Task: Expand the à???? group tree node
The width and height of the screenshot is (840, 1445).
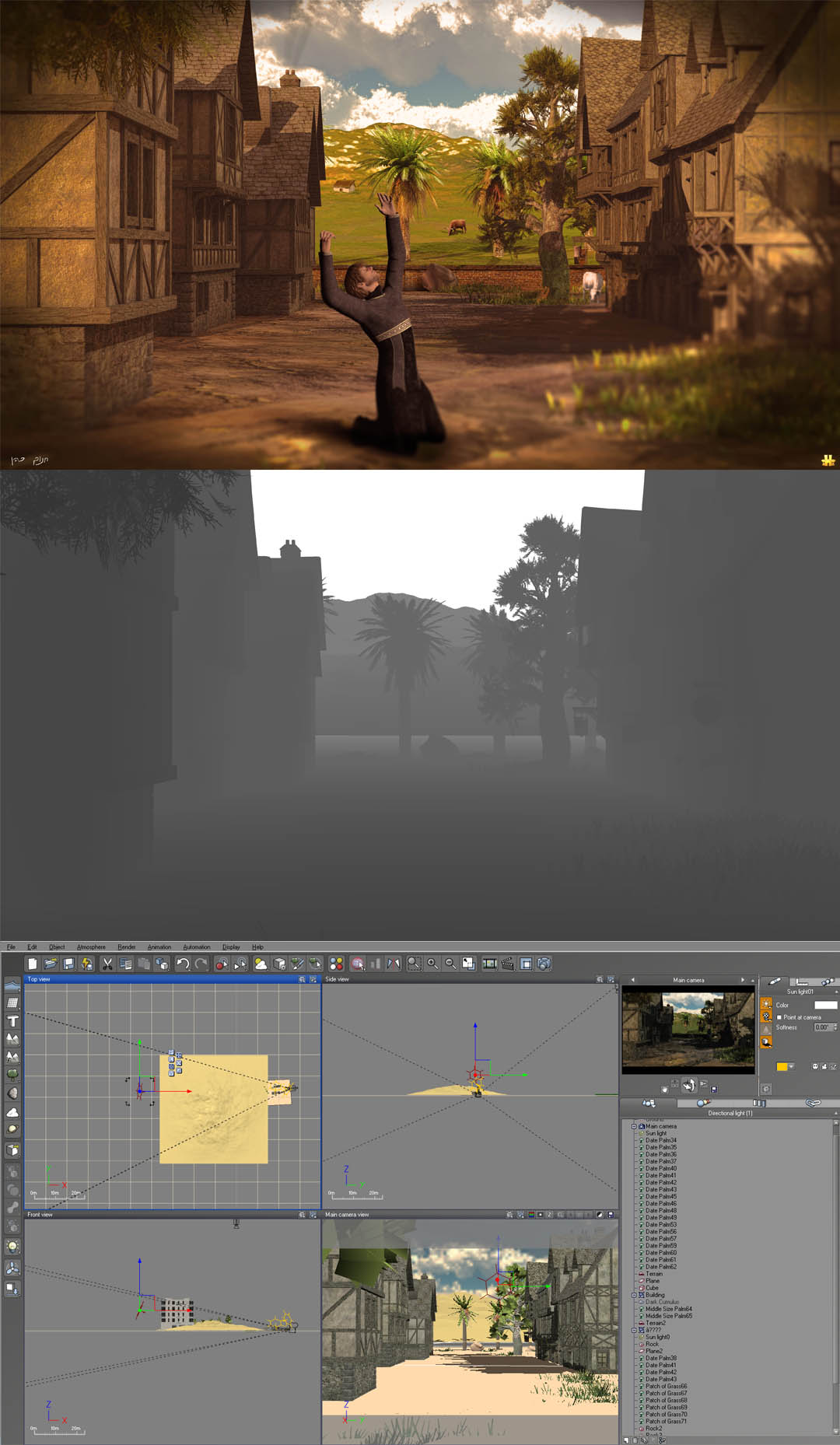Action: tap(634, 1330)
